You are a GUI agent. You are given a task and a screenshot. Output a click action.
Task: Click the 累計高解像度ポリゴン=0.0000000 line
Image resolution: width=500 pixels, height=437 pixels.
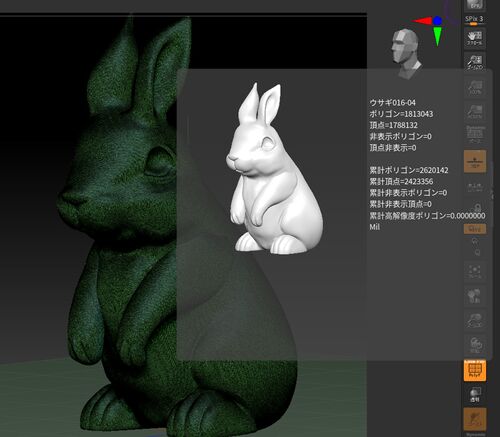pos(427,216)
